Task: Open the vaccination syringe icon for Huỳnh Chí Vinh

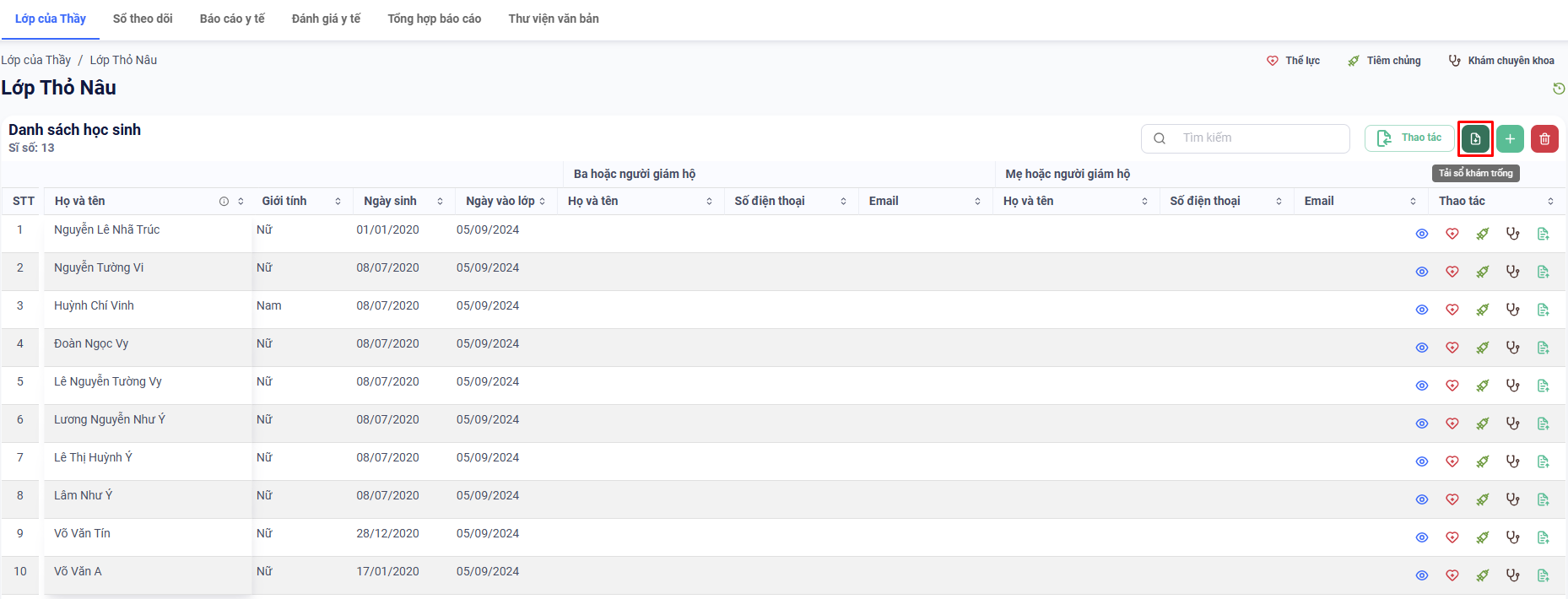Action: point(1482,310)
